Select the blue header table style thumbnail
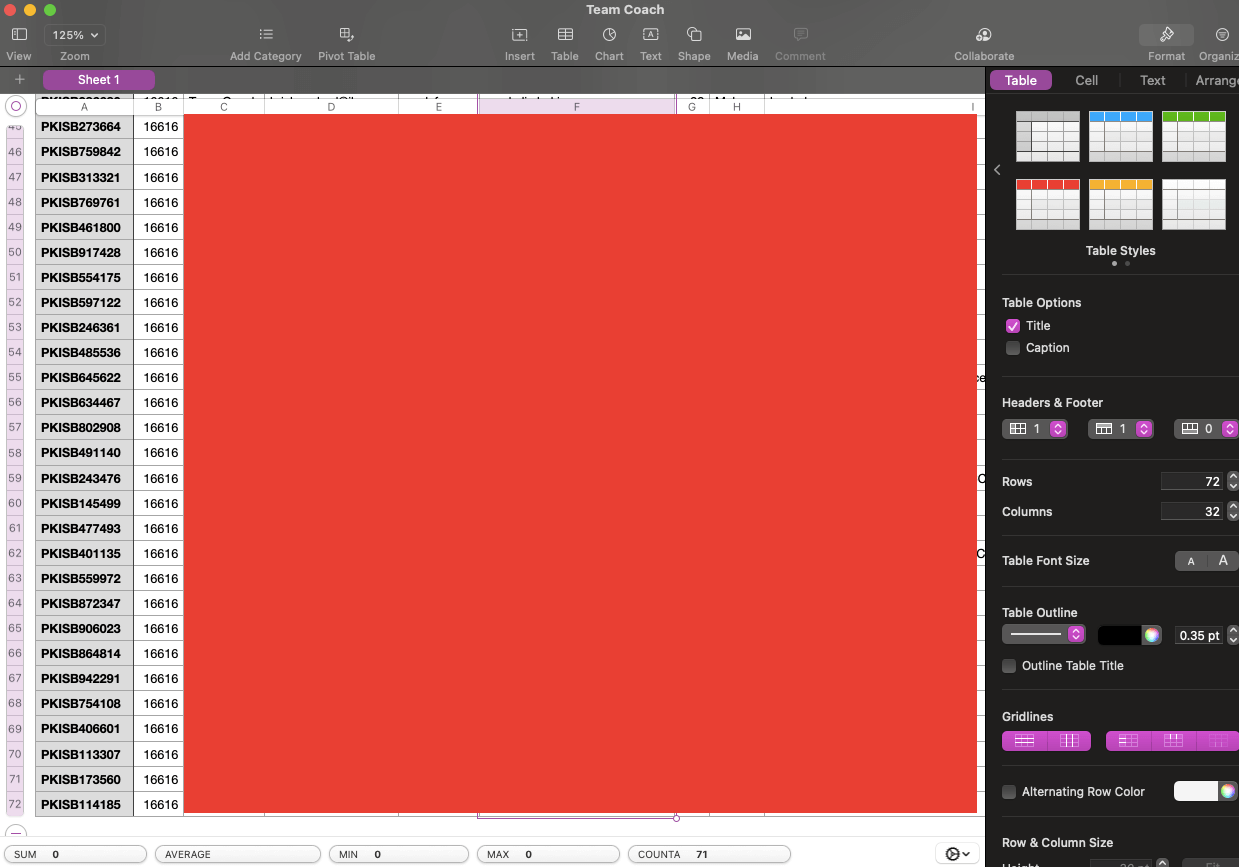Image resolution: width=1239 pixels, height=867 pixels. point(1120,136)
